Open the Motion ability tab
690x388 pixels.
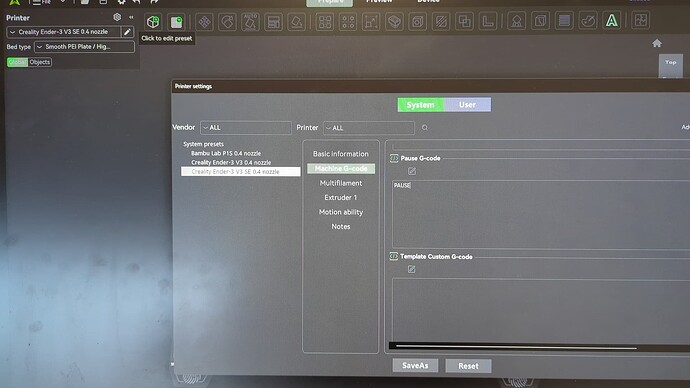point(341,212)
